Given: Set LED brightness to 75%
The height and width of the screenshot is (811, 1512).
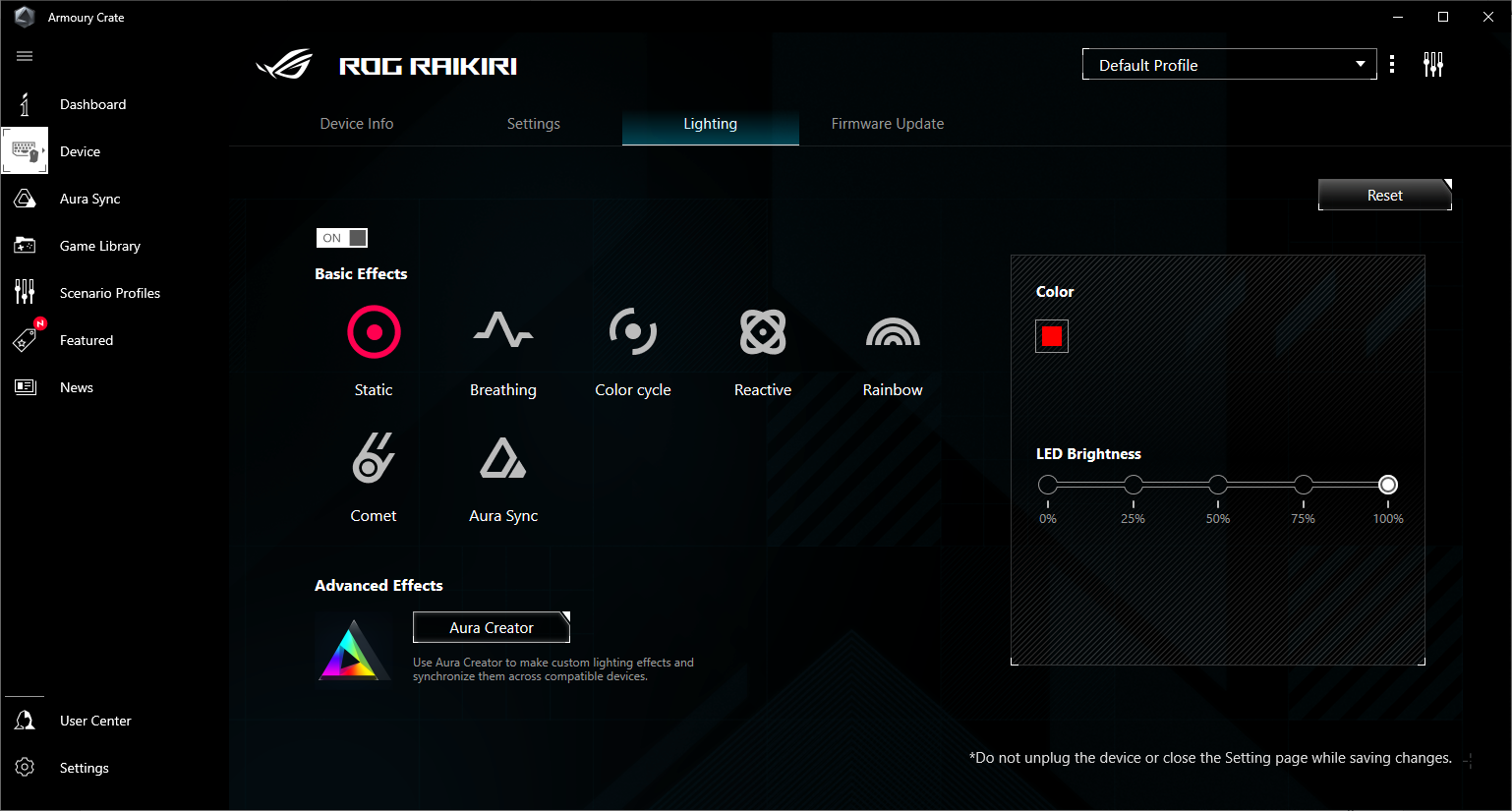Looking at the screenshot, I should tap(1304, 485).
